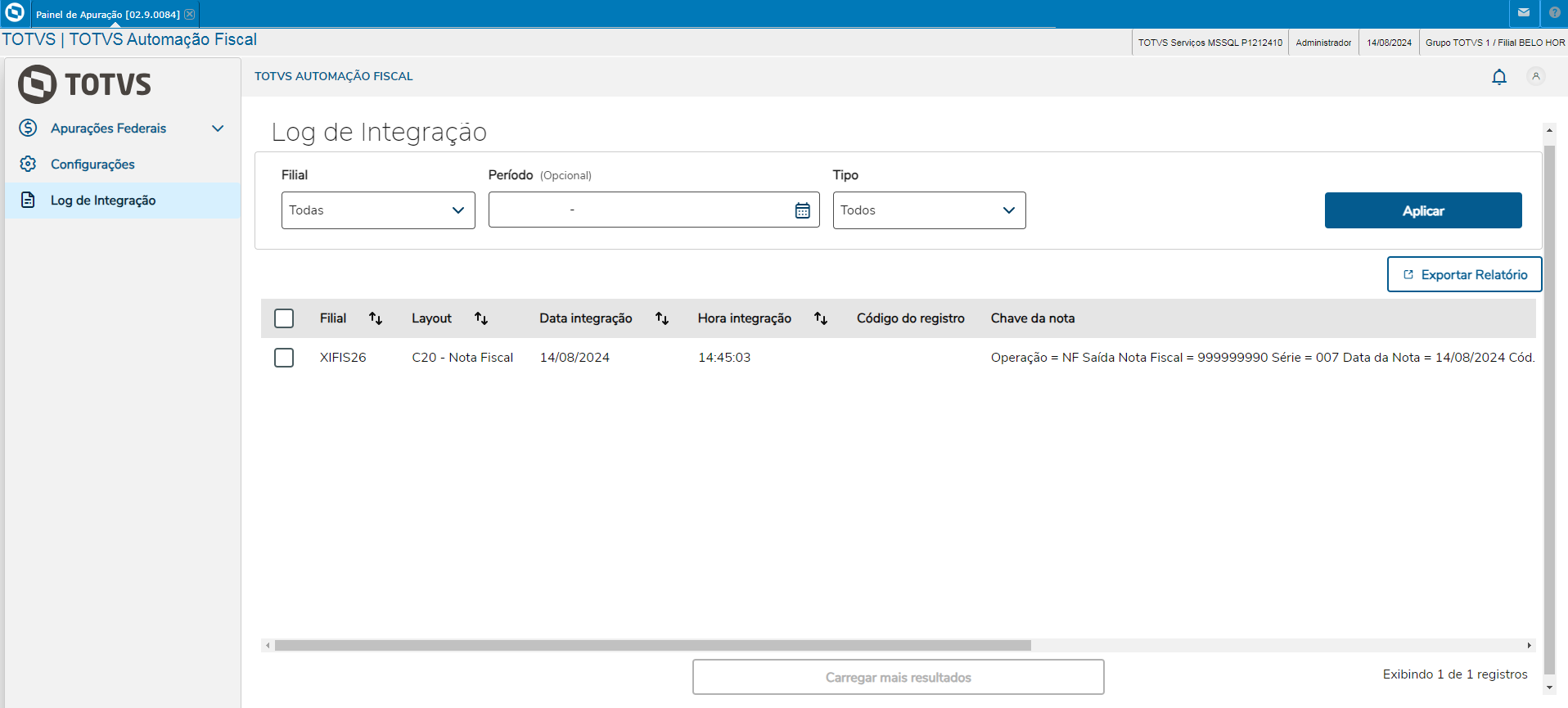This screenshot has width=1568, height=708.
Task: Click Exportar Relatório button
Action: 1465,274
